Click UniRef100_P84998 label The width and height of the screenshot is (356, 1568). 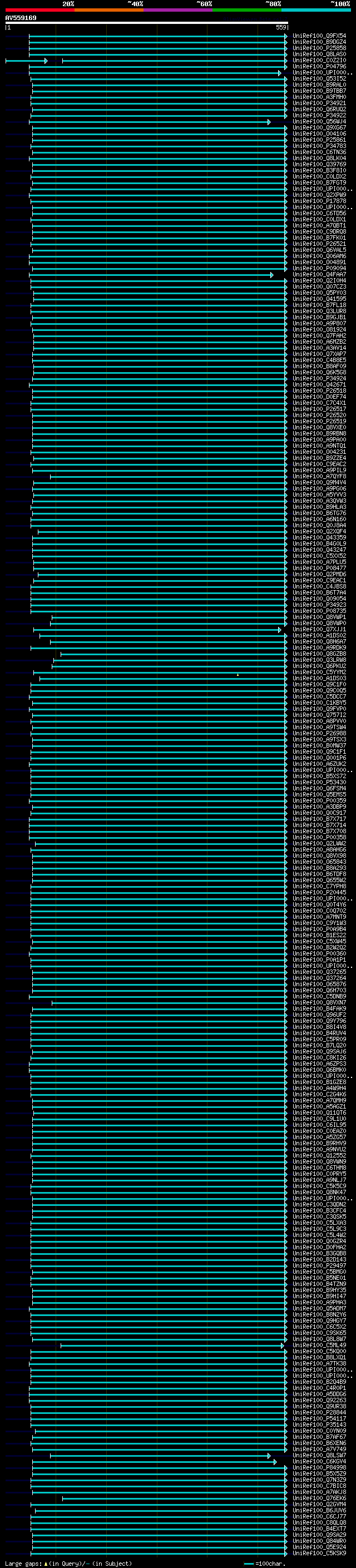click(x=319, y=1467)
